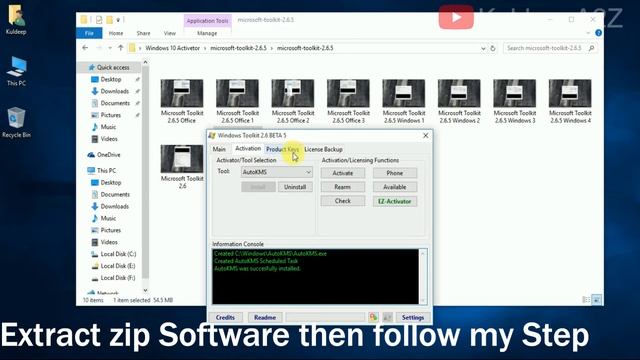Open the View ribbon tab

[x=169, y=33]
